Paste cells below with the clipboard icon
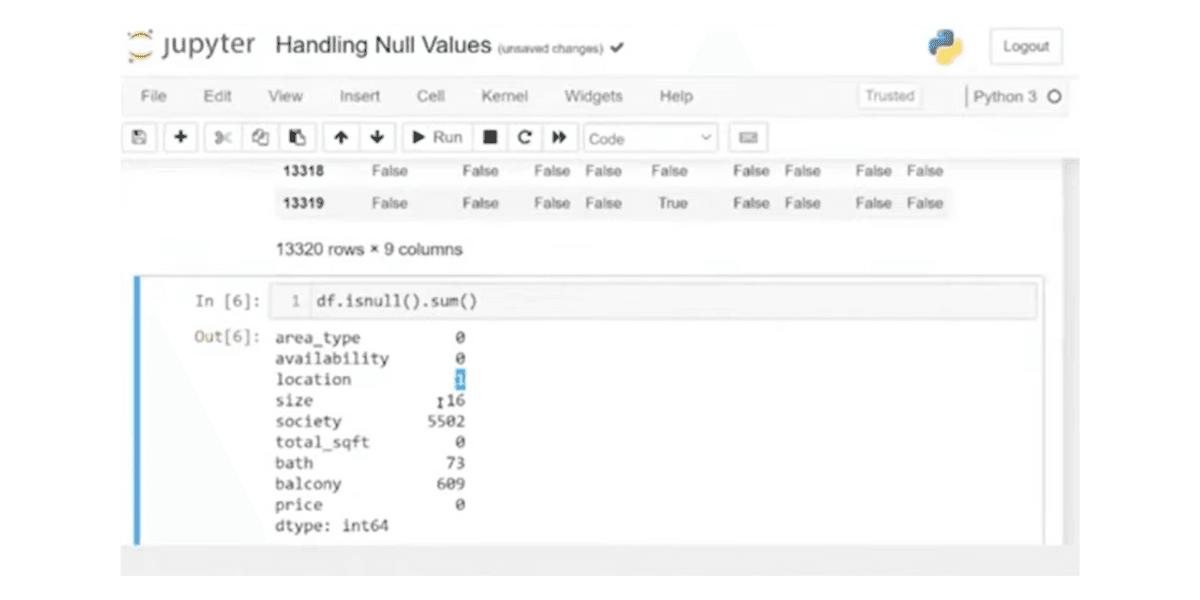This screenshot has height=600, width=1200. coord(297,137)
